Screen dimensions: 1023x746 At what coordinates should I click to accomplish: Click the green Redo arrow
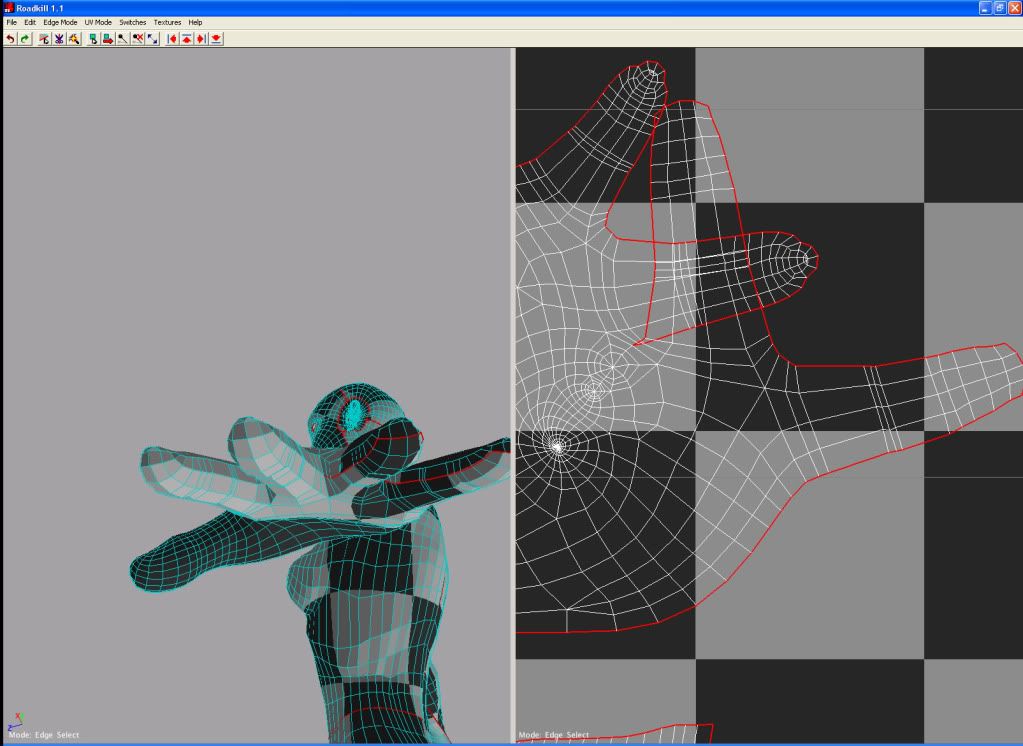25,39
